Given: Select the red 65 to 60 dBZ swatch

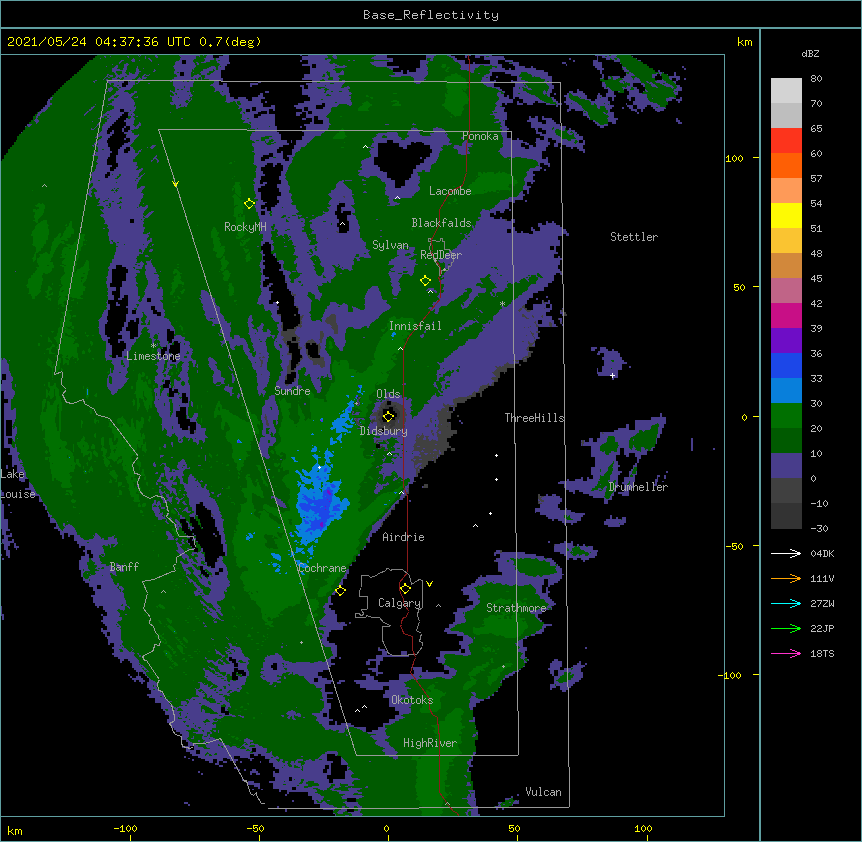Looking at the screenshot, I should (786, 141).
